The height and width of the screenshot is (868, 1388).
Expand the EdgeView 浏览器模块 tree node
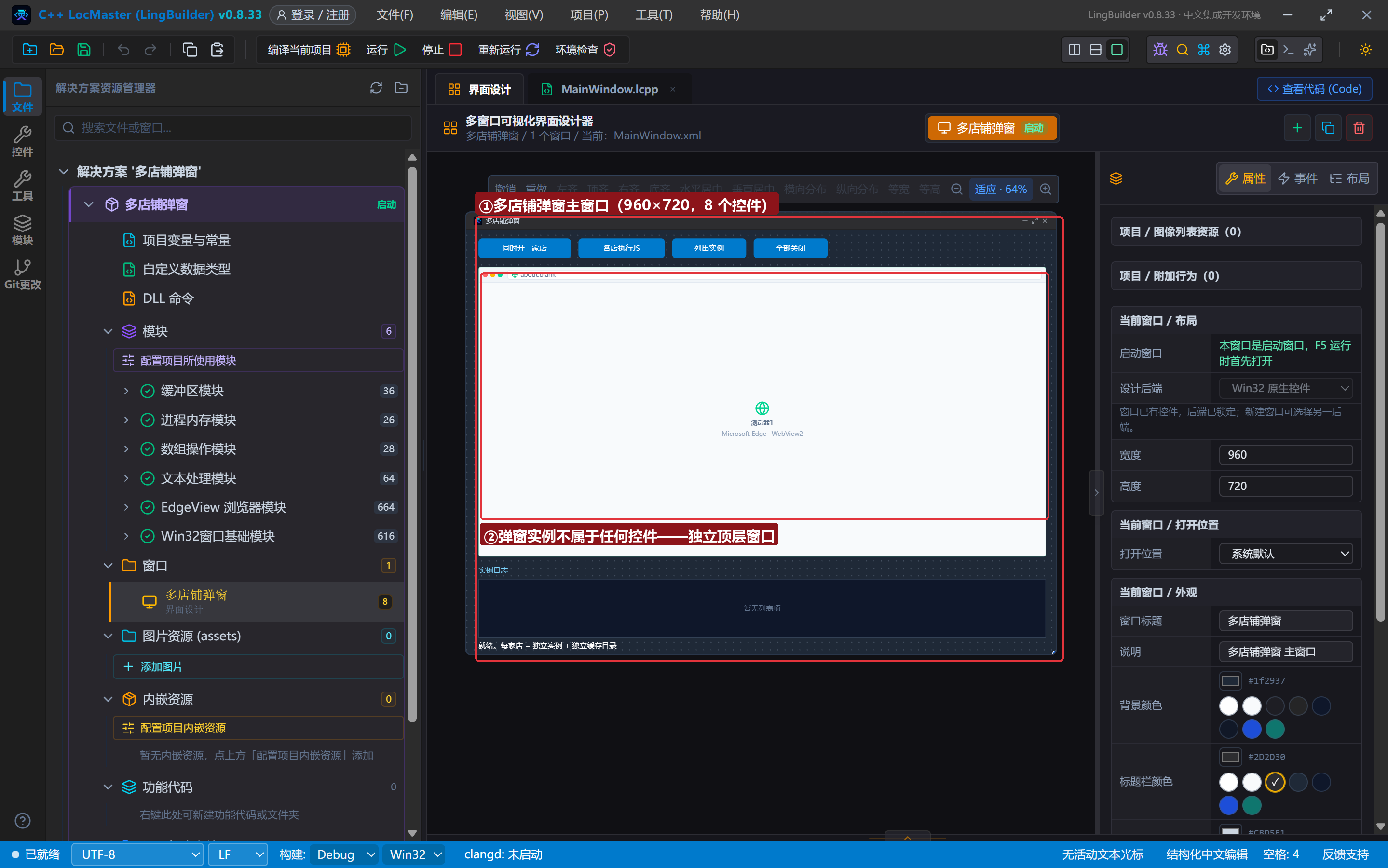coord(126,507)
